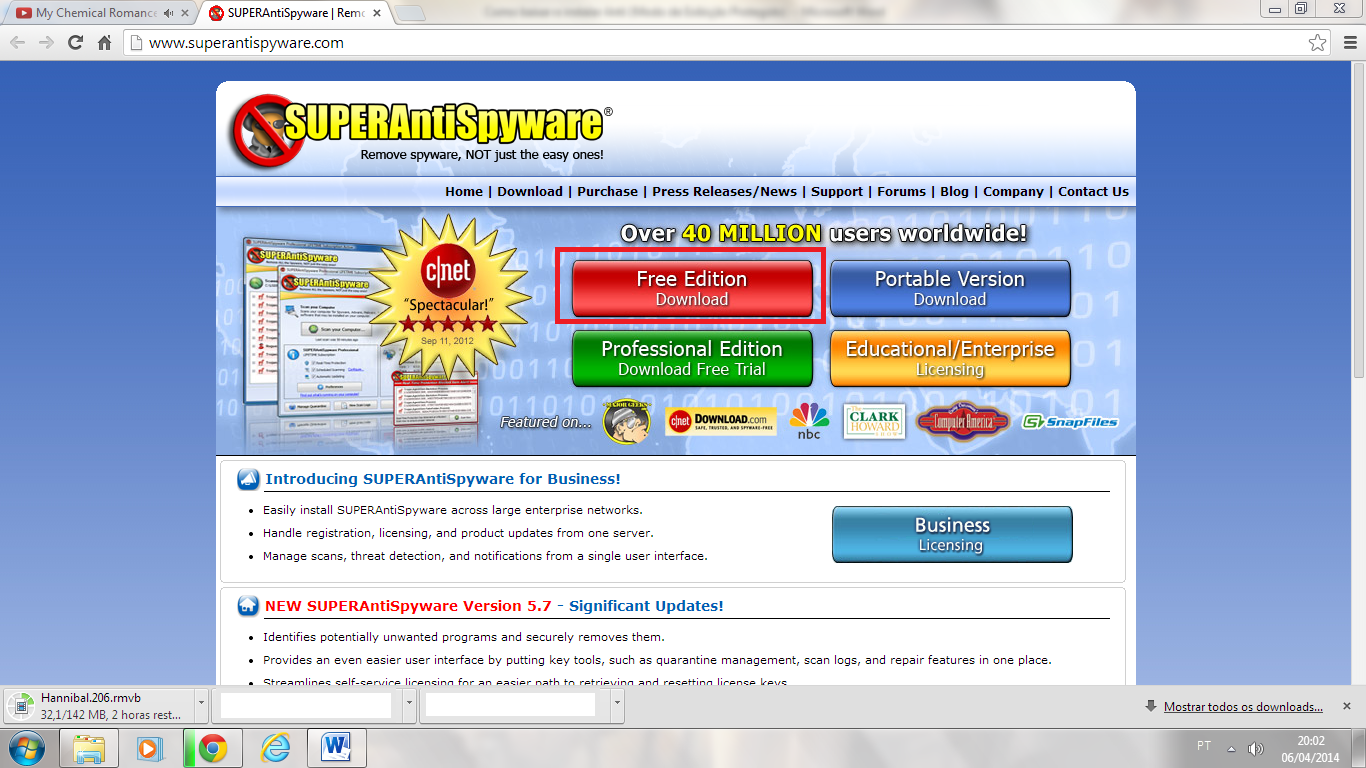Viewport: 1366px width, 768px height.
Task: Click the volume speaker tray icon
Action: [1256, 749]
